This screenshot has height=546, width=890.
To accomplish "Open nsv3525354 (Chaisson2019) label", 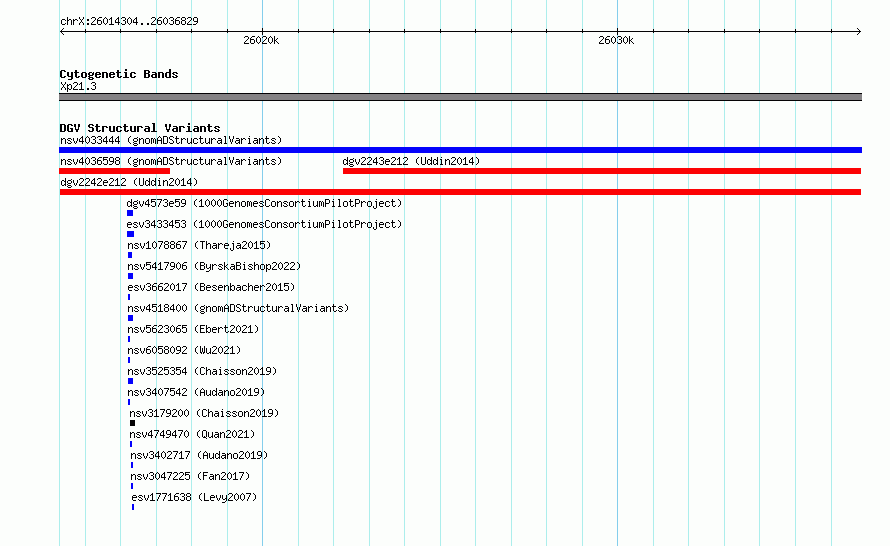I will (202, 371).
